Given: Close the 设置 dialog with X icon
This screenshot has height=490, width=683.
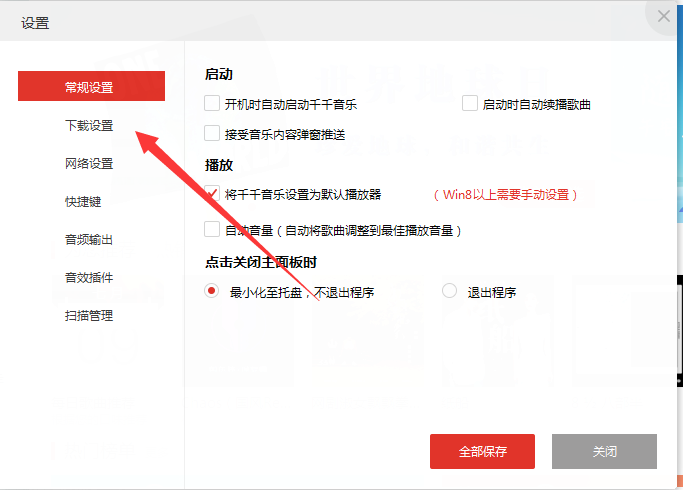Looking at the screenshot, I should (663, 17).
